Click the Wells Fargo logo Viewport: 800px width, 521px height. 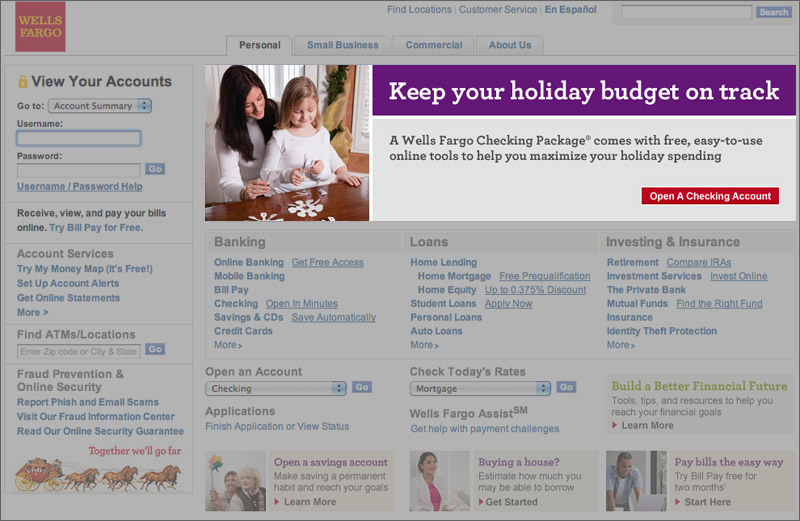[40, 27]
